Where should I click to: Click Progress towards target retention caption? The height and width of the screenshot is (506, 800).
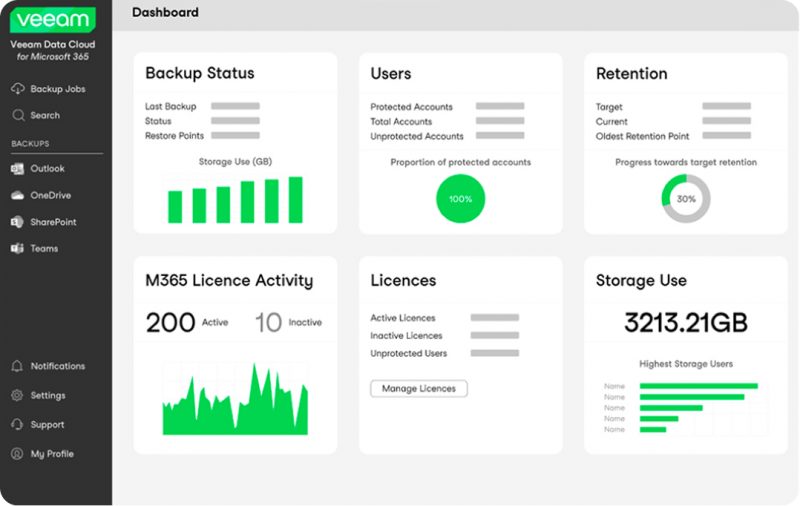(686, 162)
